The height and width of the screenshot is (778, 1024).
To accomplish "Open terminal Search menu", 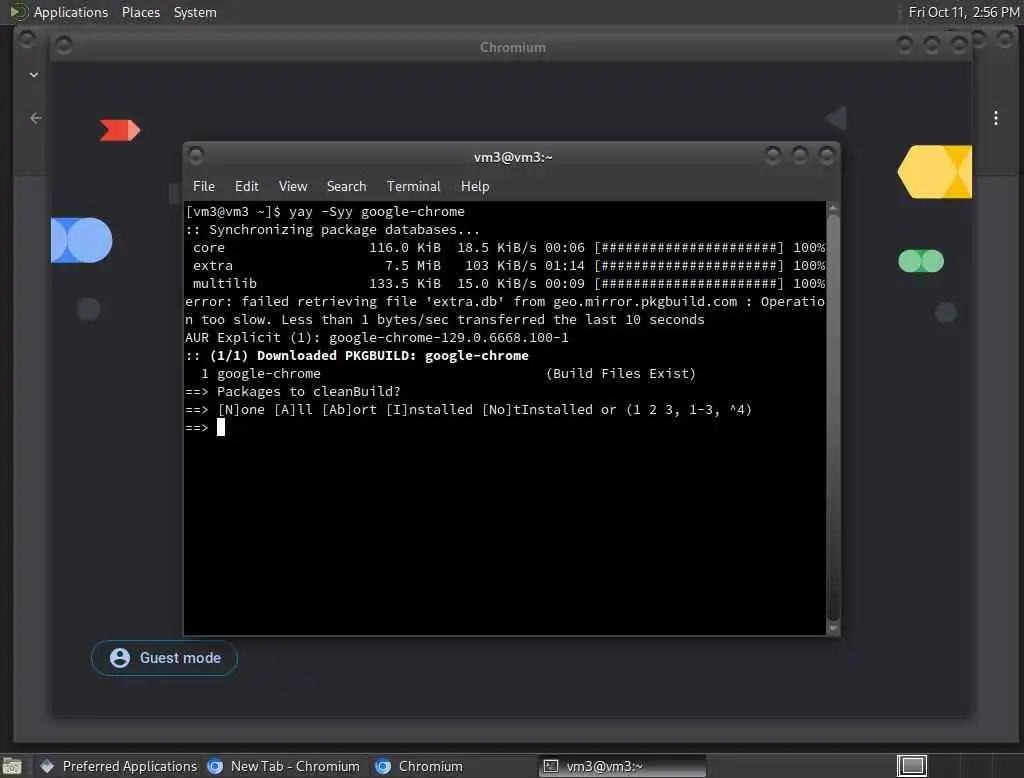I will click(x=346, y=186).
